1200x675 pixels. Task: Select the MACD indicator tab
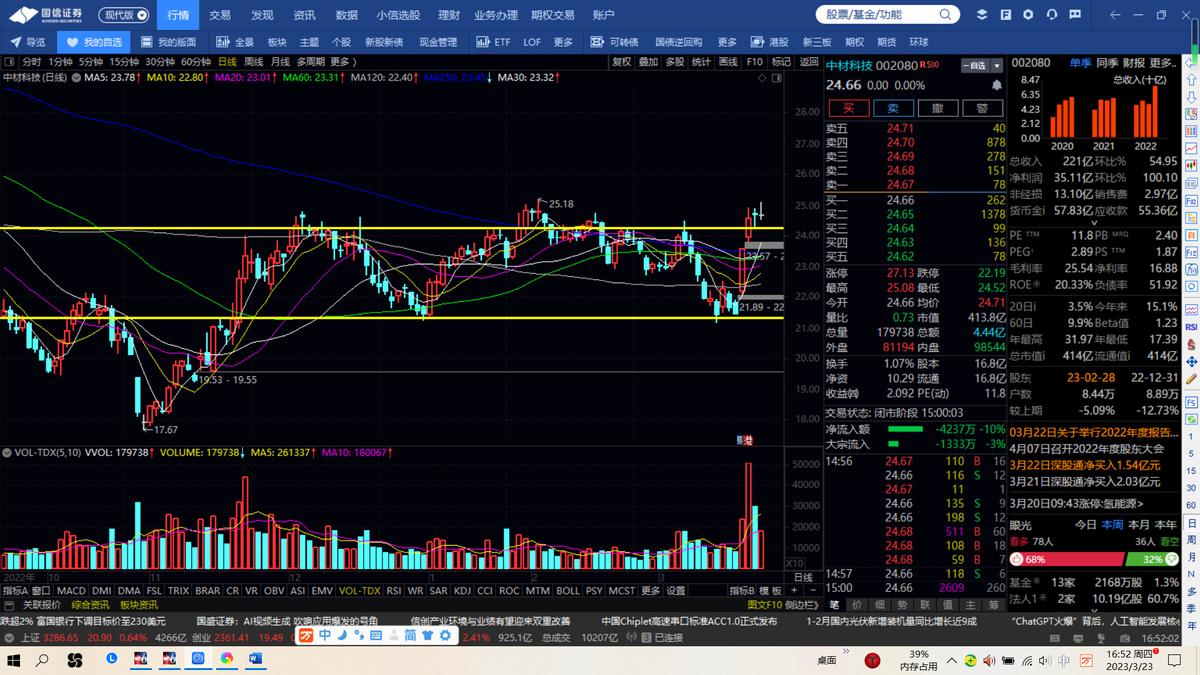71,590
